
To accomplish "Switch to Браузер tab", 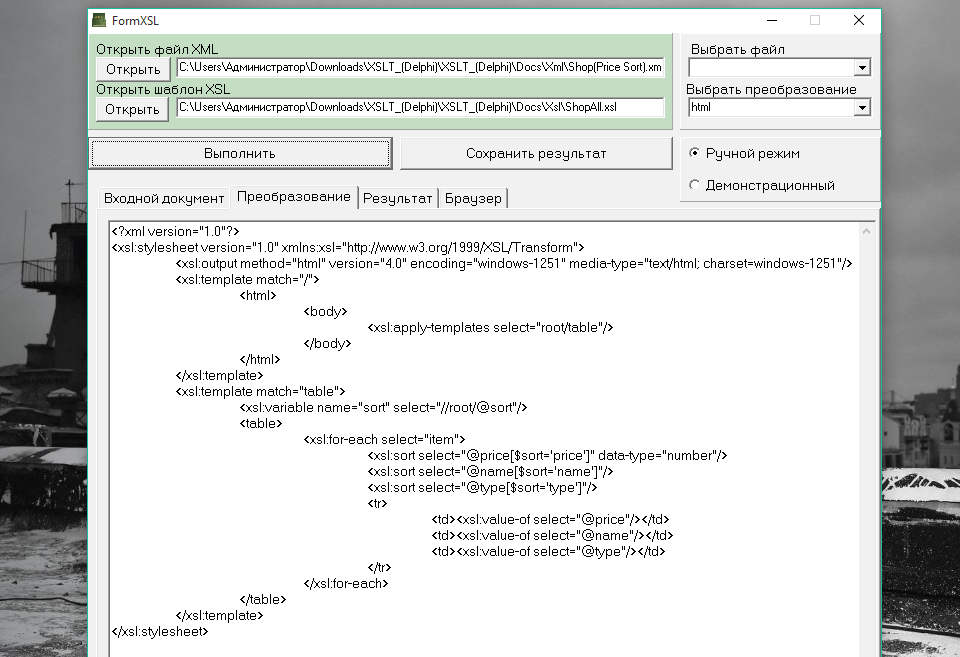I will point(473,198).
